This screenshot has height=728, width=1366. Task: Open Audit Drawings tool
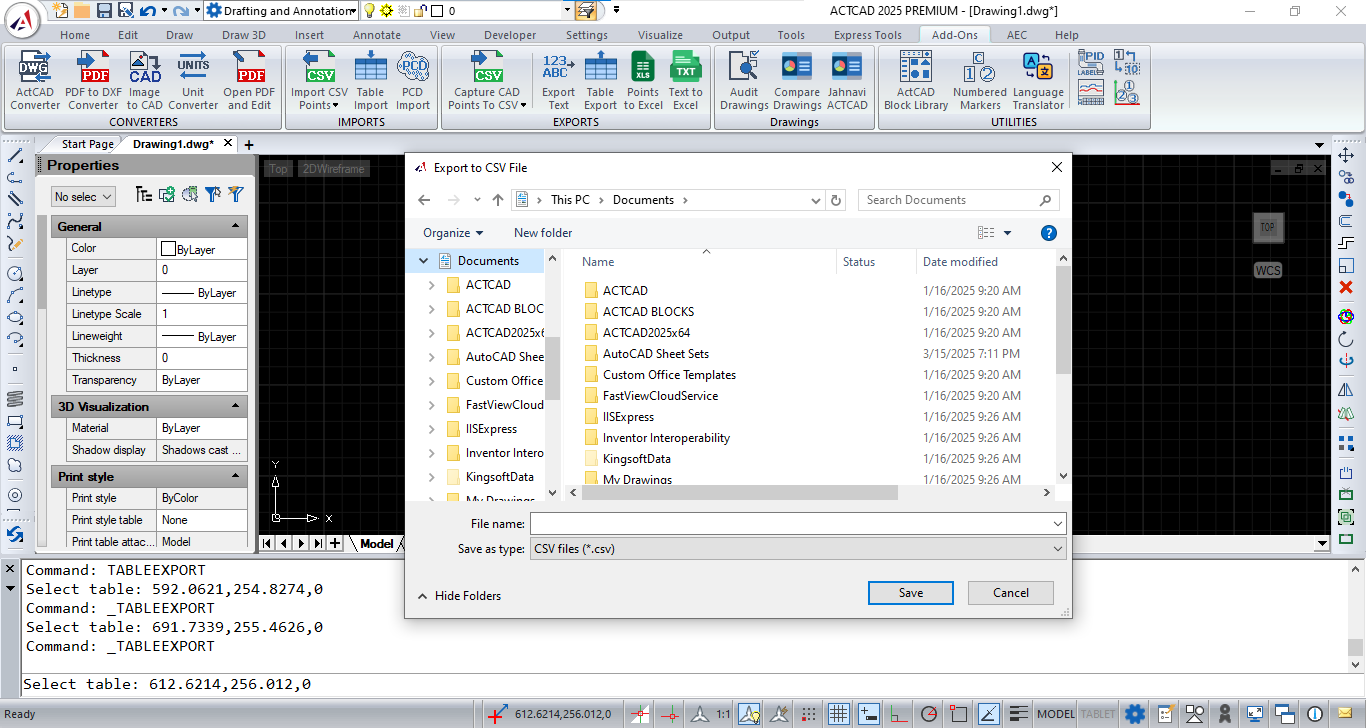[744, 80]
